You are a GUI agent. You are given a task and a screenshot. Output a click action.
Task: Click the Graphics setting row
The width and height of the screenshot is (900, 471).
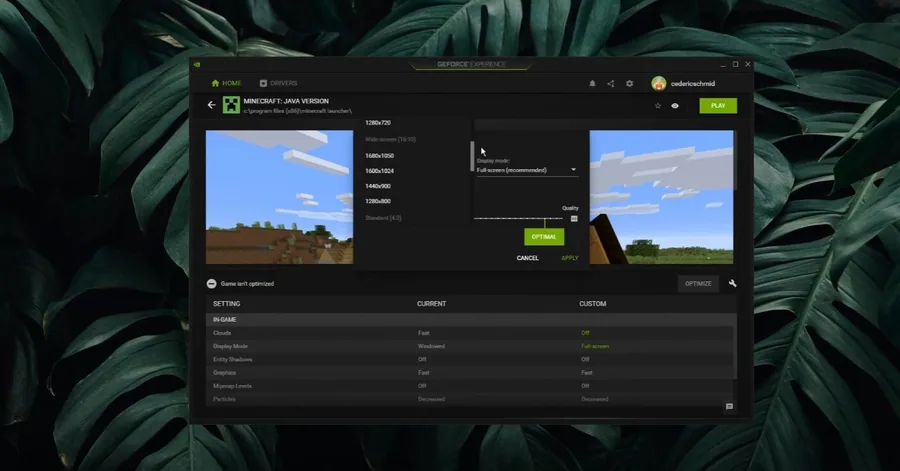[x=470, y=372]
